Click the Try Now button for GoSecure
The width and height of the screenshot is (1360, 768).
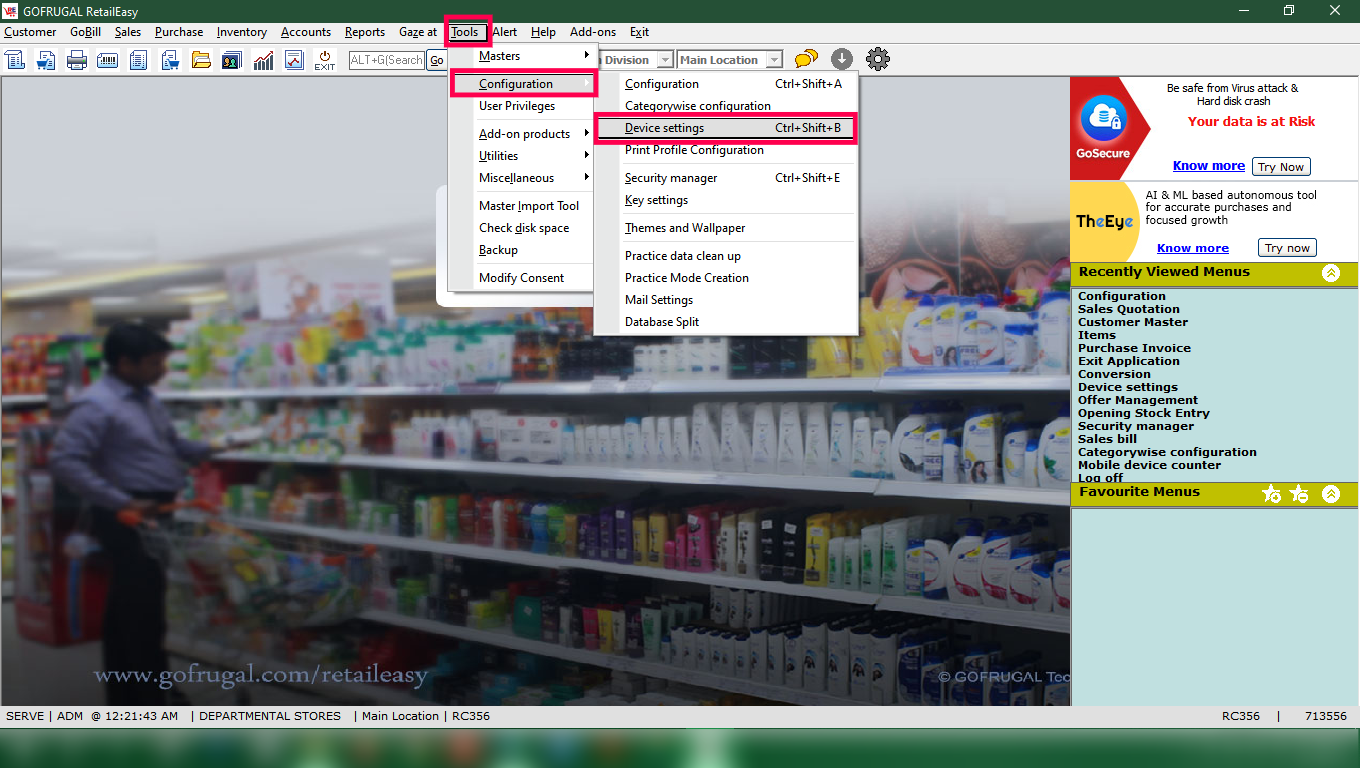point(1281,167)
